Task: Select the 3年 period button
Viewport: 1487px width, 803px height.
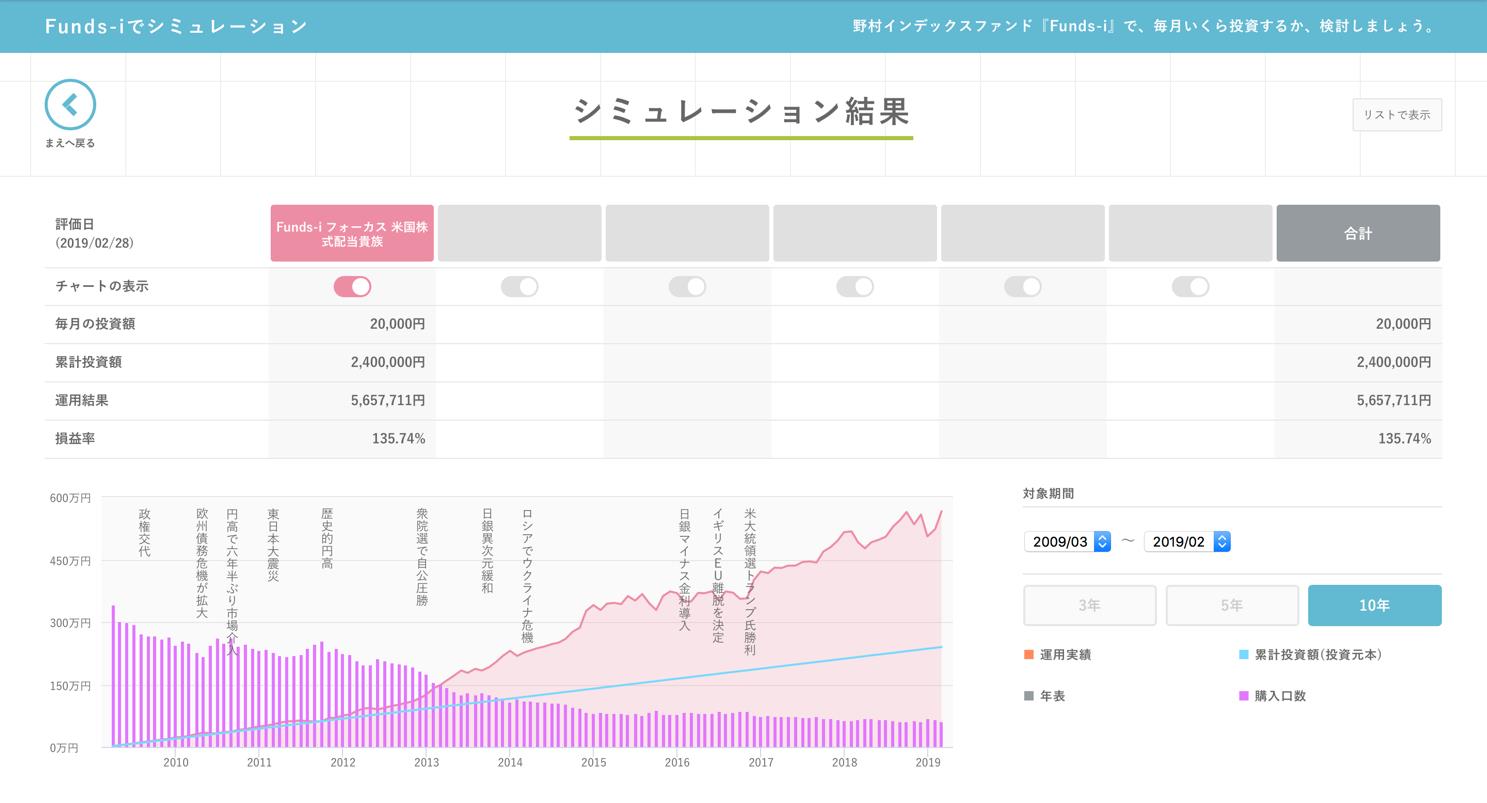Action: pyautogui.click(x=1089, y=605)
